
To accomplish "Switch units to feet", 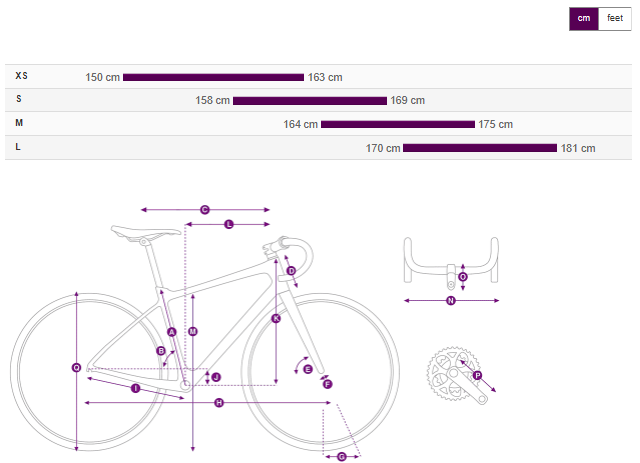I will point(615,18).
